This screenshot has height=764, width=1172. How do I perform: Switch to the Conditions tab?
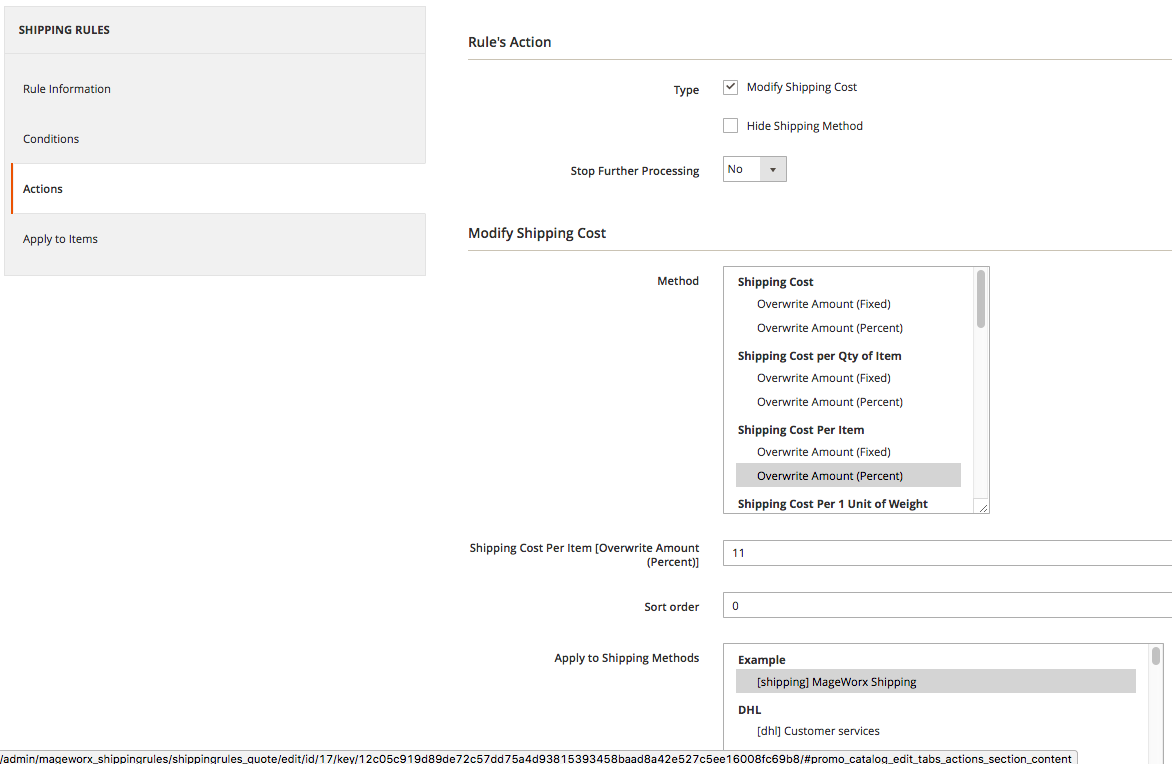(x=51, y=139)
